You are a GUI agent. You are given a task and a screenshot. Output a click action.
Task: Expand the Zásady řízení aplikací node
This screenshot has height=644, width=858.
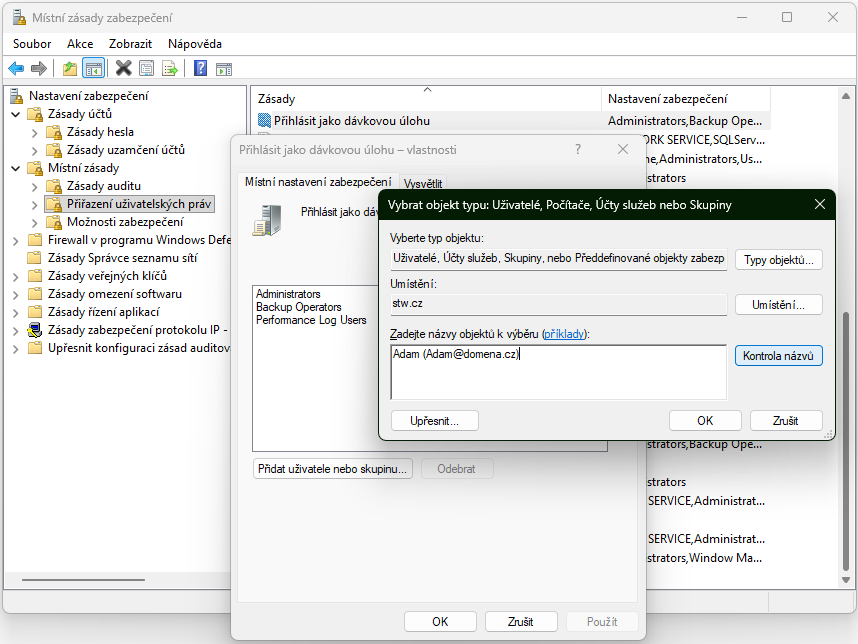[x=16, y=312]
